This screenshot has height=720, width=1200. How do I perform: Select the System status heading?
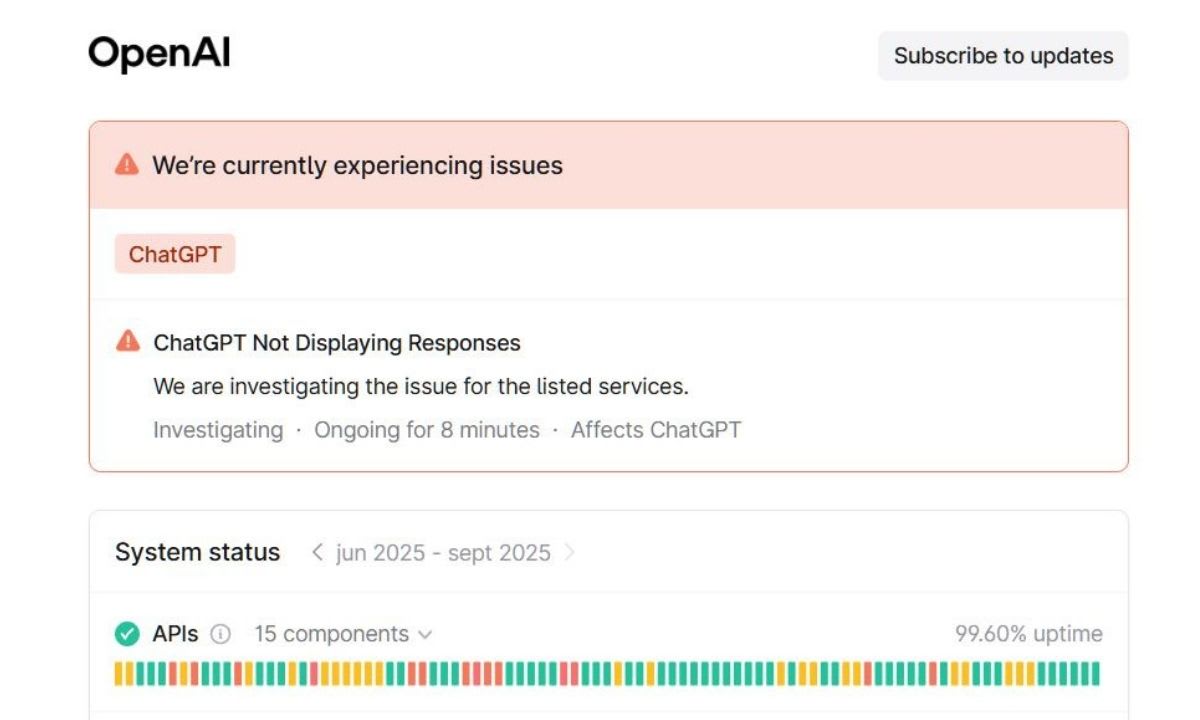197,551
